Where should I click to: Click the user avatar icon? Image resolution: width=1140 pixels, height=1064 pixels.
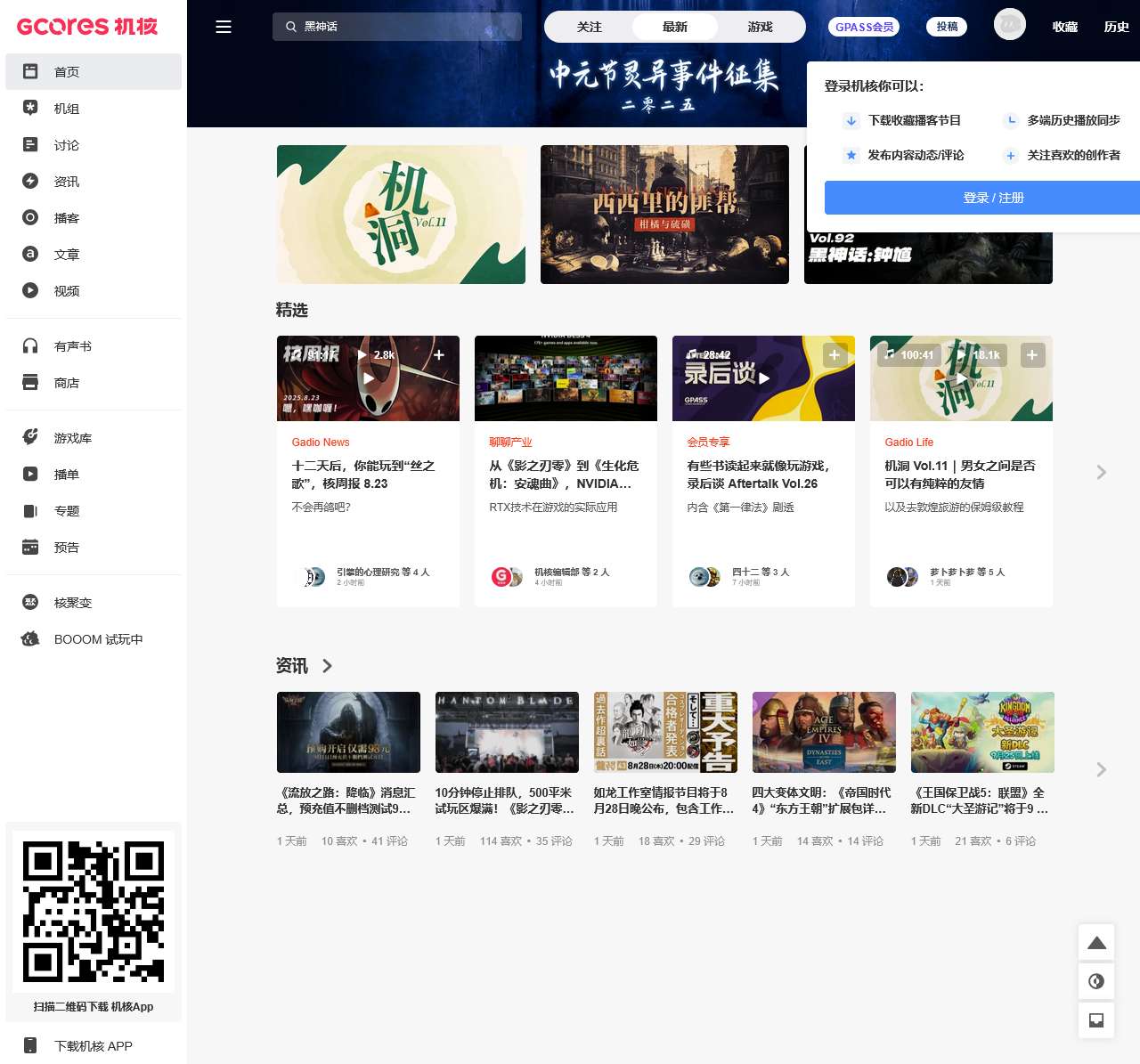point(1009,25)
